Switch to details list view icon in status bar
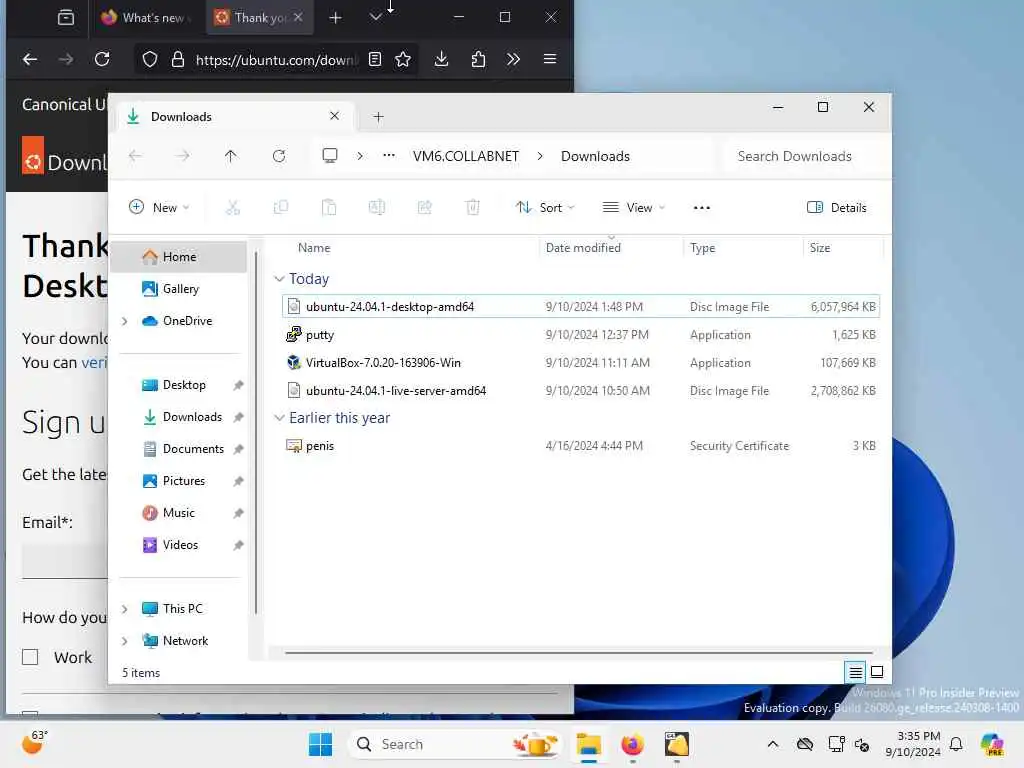Image resolution: width=1024 pixels, height=768 pixels. 856,672
